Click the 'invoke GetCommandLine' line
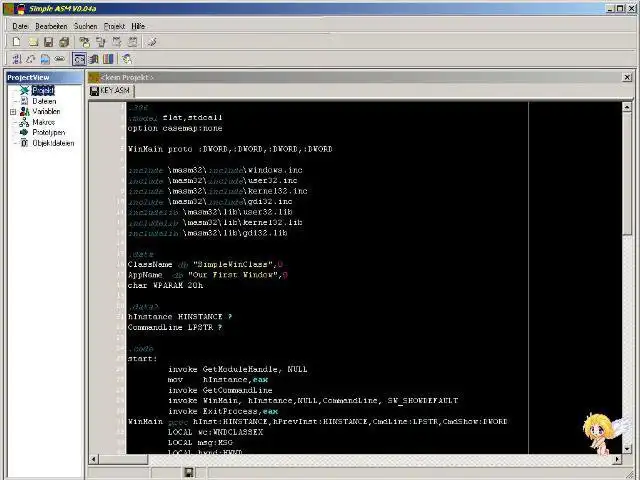640x480 pixels. coord(220,390)
